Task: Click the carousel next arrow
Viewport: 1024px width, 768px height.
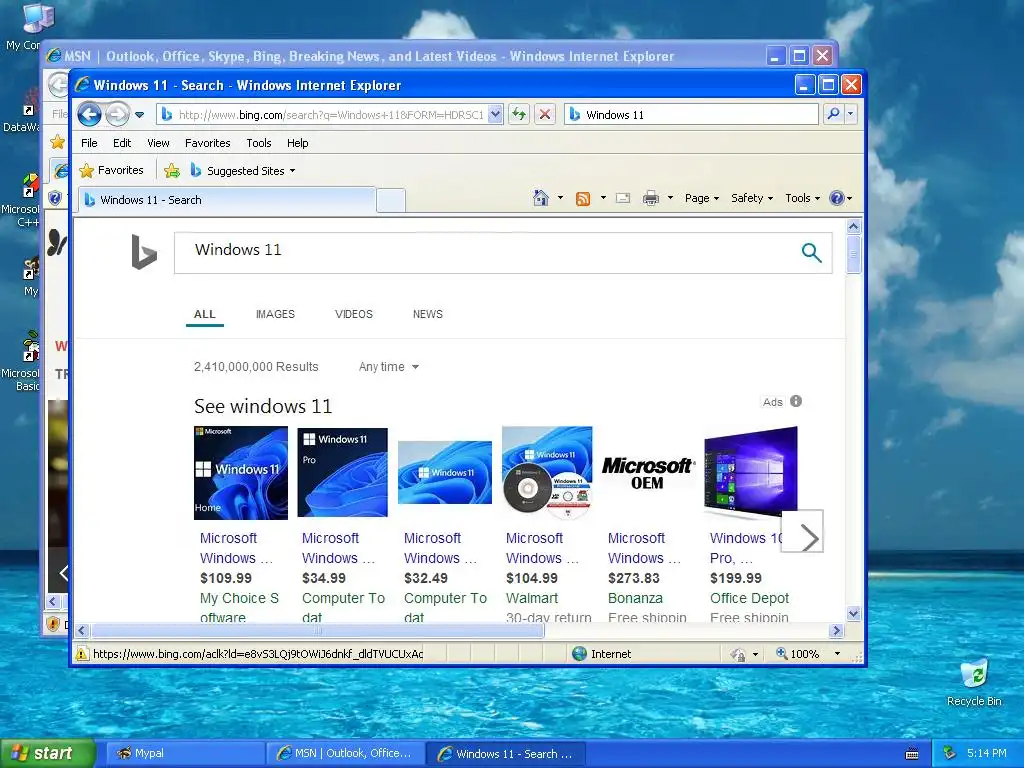Action: click(x=803, y=531)
